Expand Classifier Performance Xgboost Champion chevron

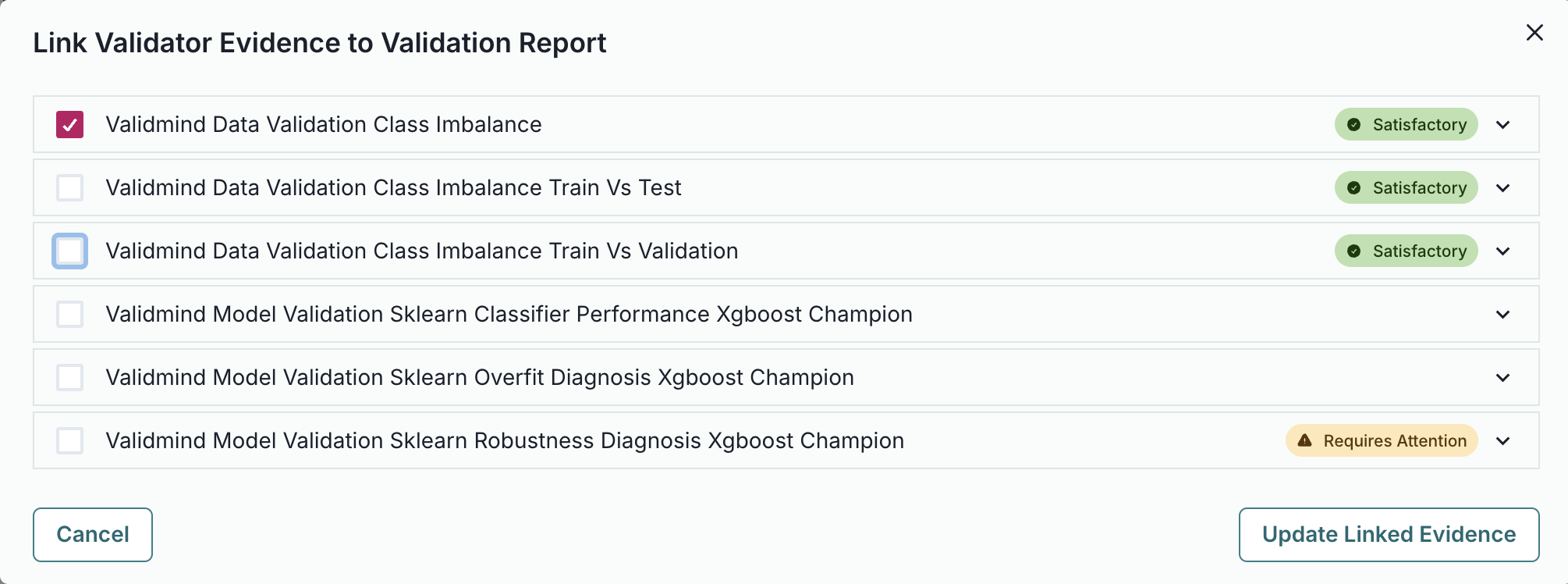[1503, 315]
